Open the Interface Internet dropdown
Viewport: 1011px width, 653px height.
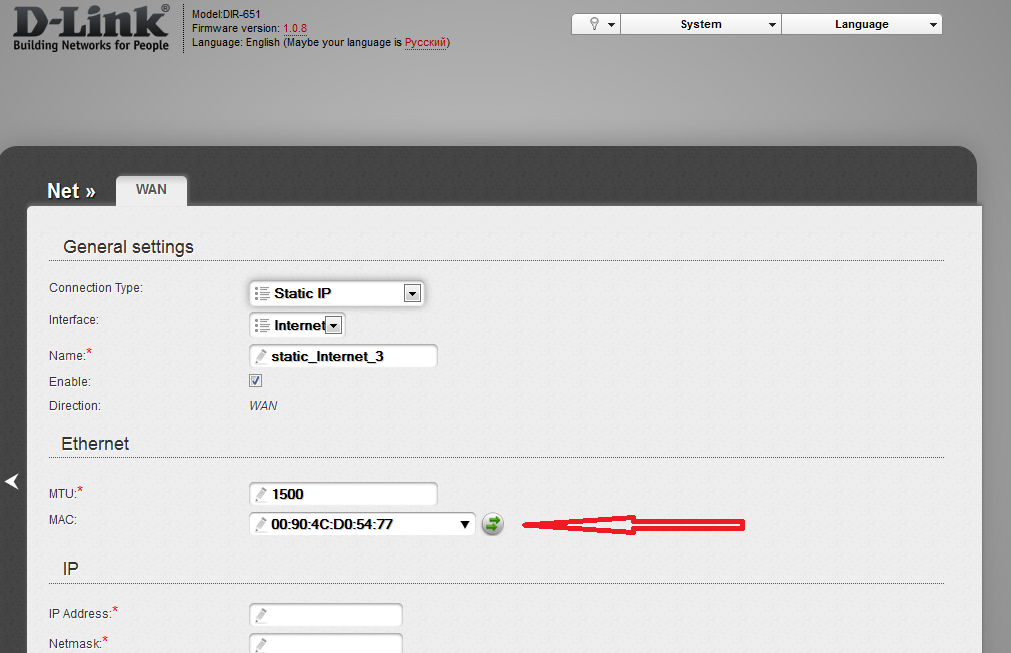297,326
